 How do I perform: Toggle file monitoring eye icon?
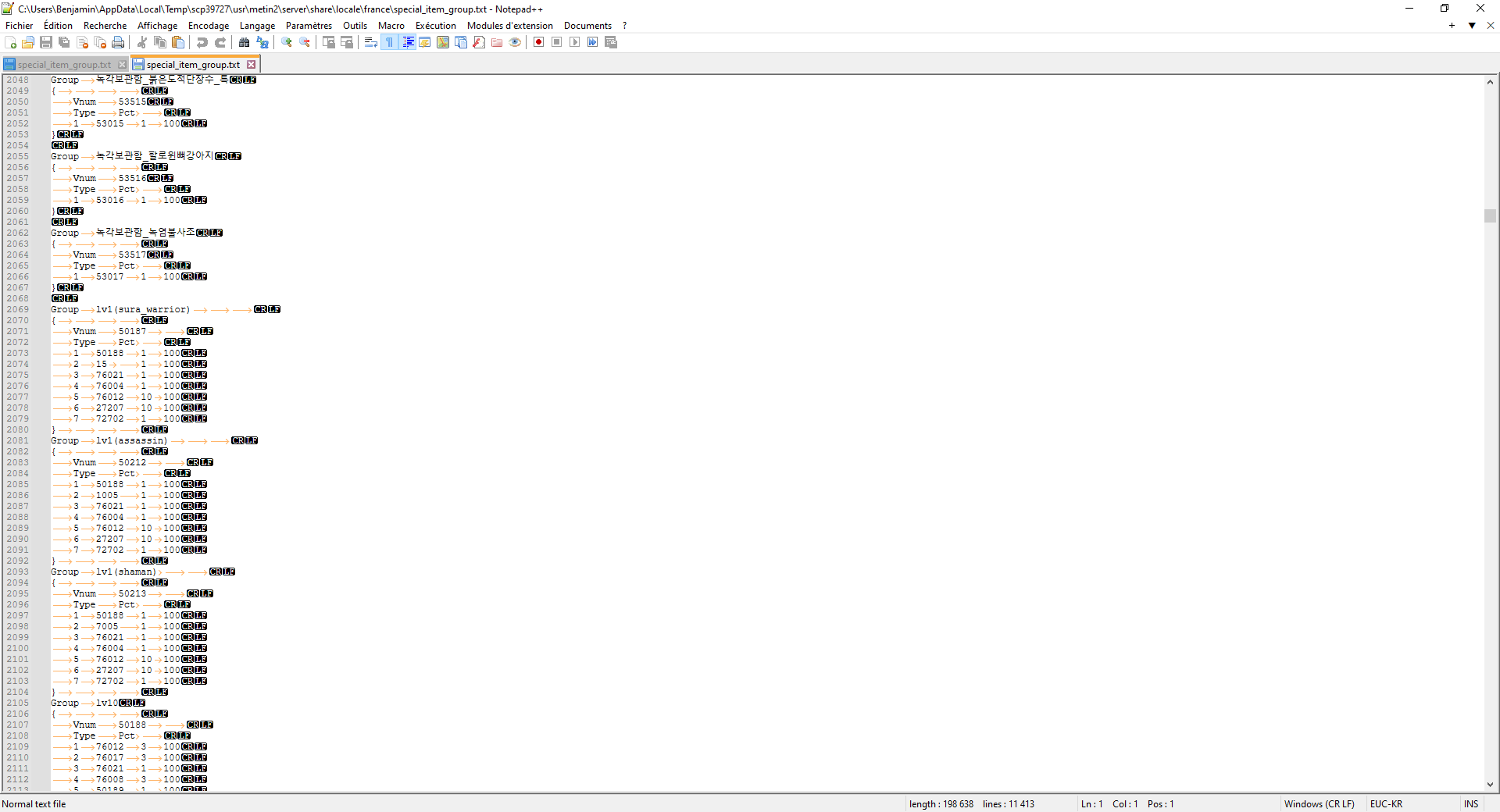point(515,42)
